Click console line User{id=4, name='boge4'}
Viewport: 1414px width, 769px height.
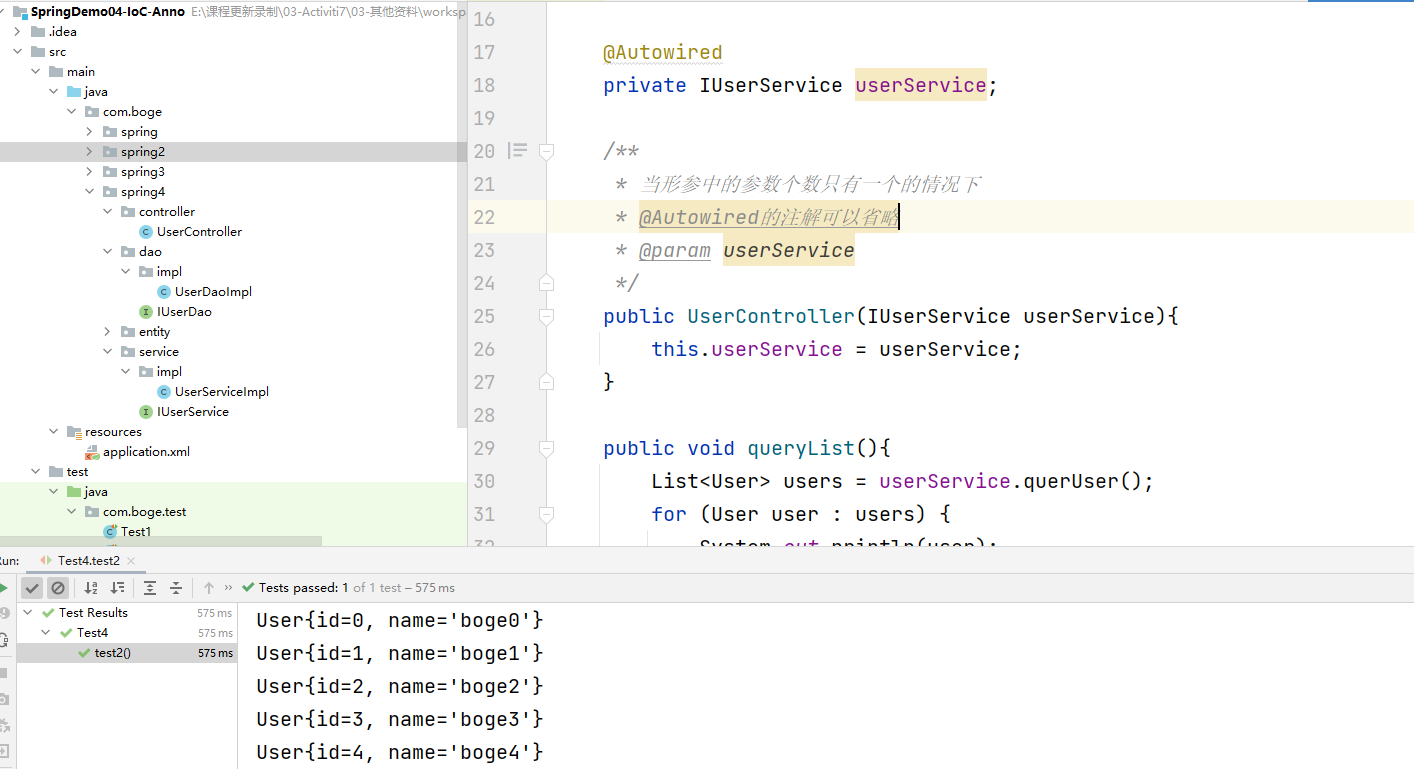(400, 752)
